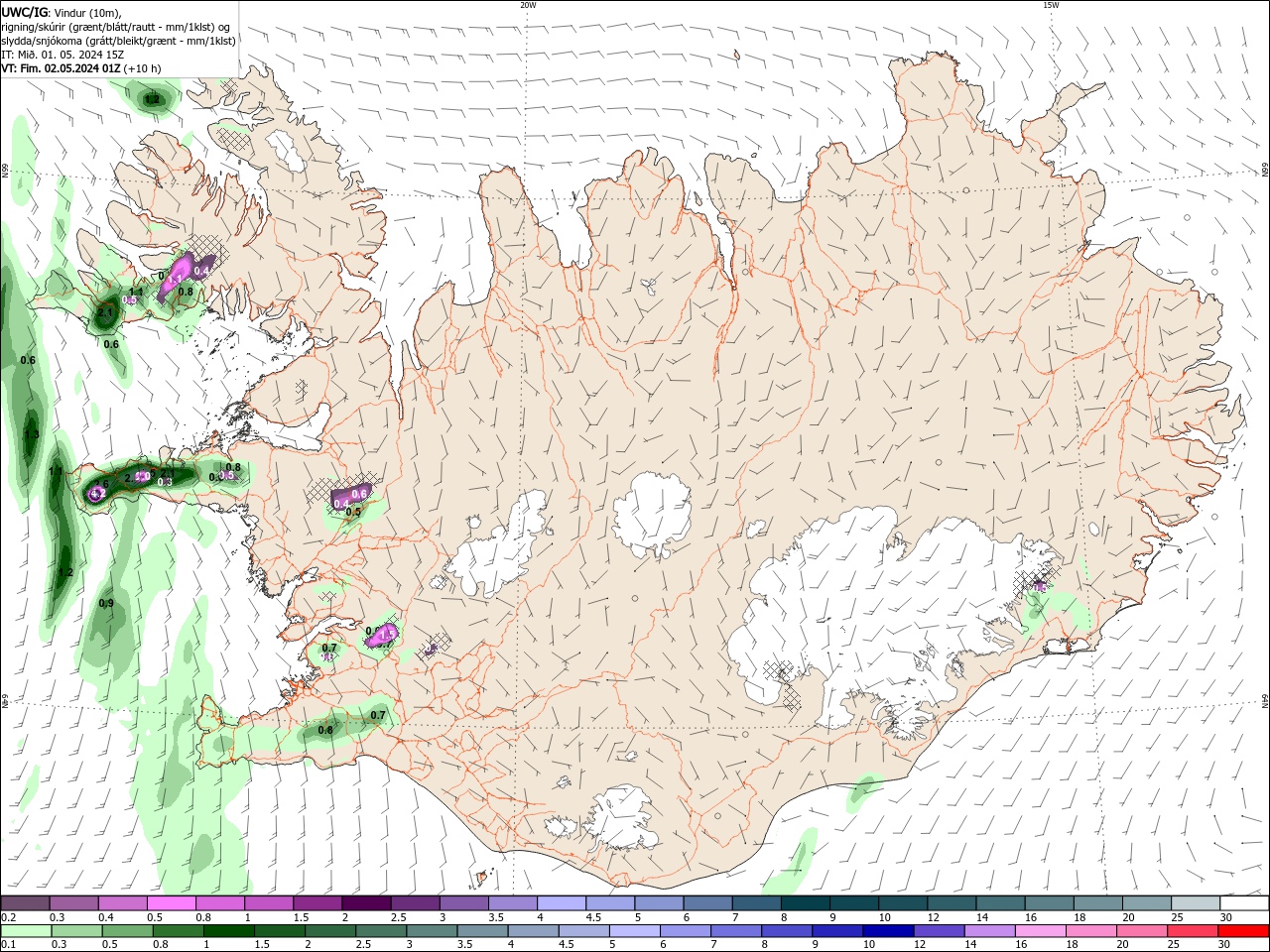
Task: Select the 0.2 swatch in the upper snow scale
Action: (25, 902)
